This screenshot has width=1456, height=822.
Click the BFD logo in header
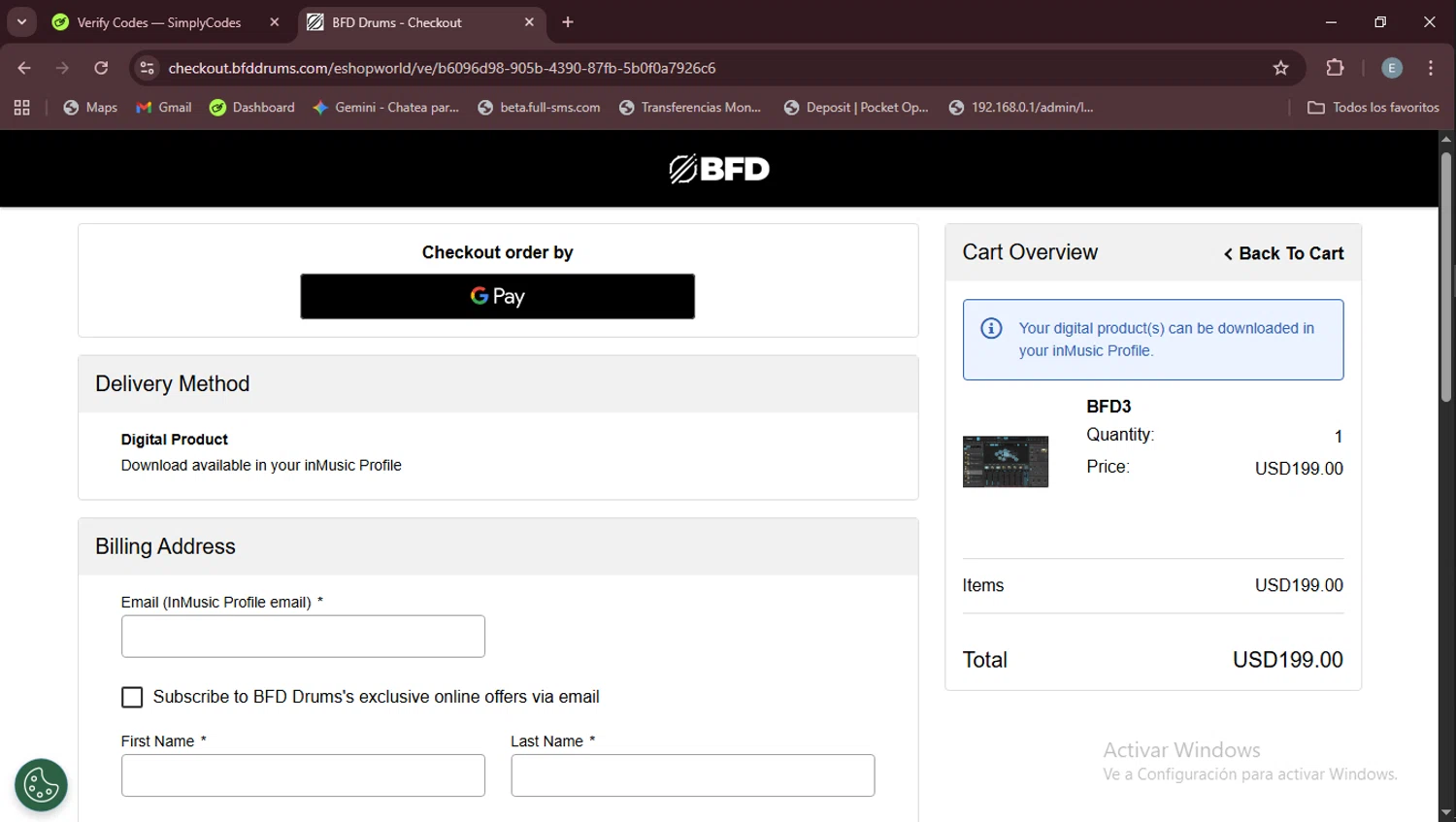[x=719, y=169]
